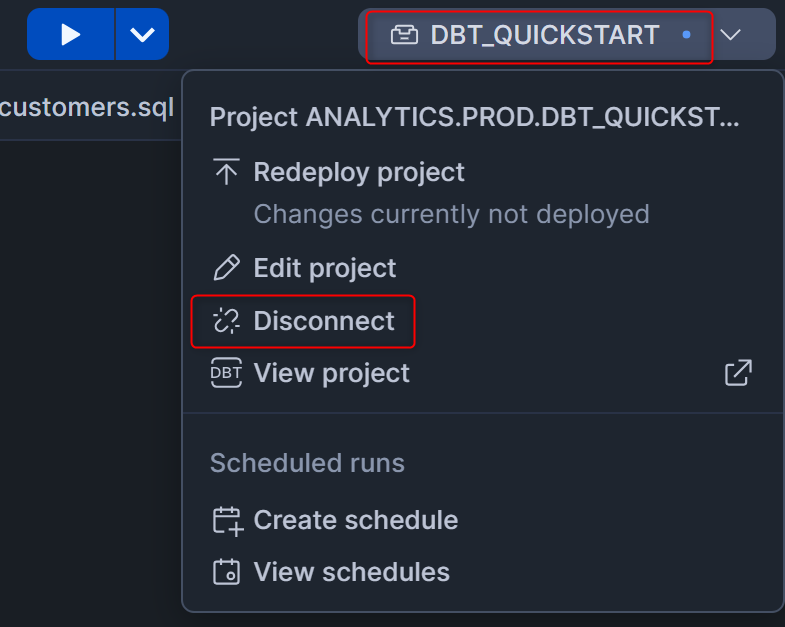This screenshot has width=785, height=627.
Task: Open the View project link
Action: [x=332, y=373]
